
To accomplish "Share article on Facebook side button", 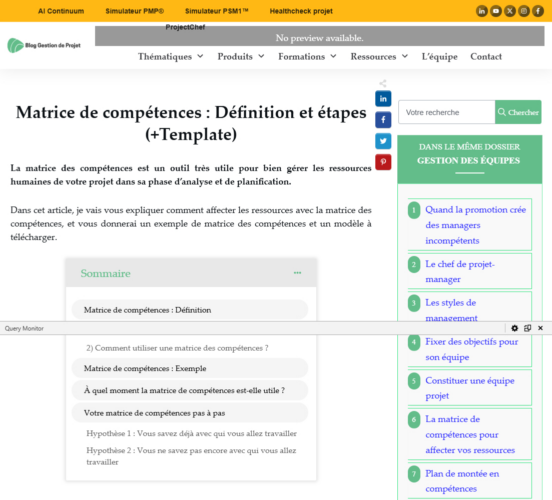I will tap(383, 120).
